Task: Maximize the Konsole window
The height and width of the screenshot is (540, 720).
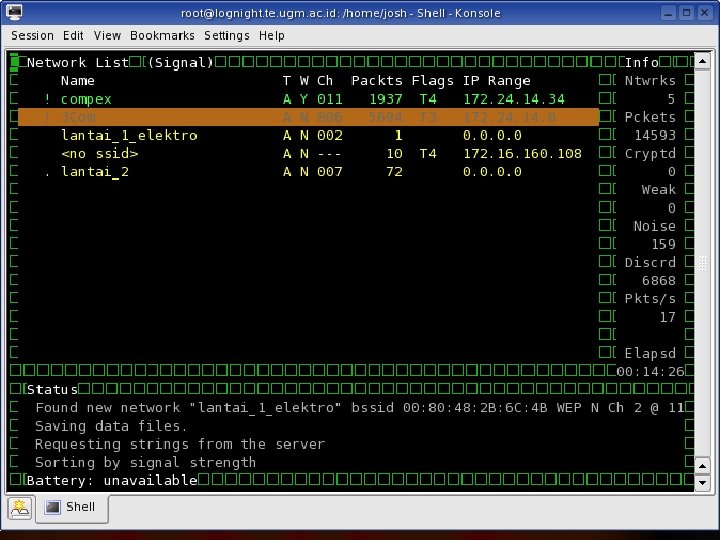Action: pyautogui.click(x=686, y=13)
